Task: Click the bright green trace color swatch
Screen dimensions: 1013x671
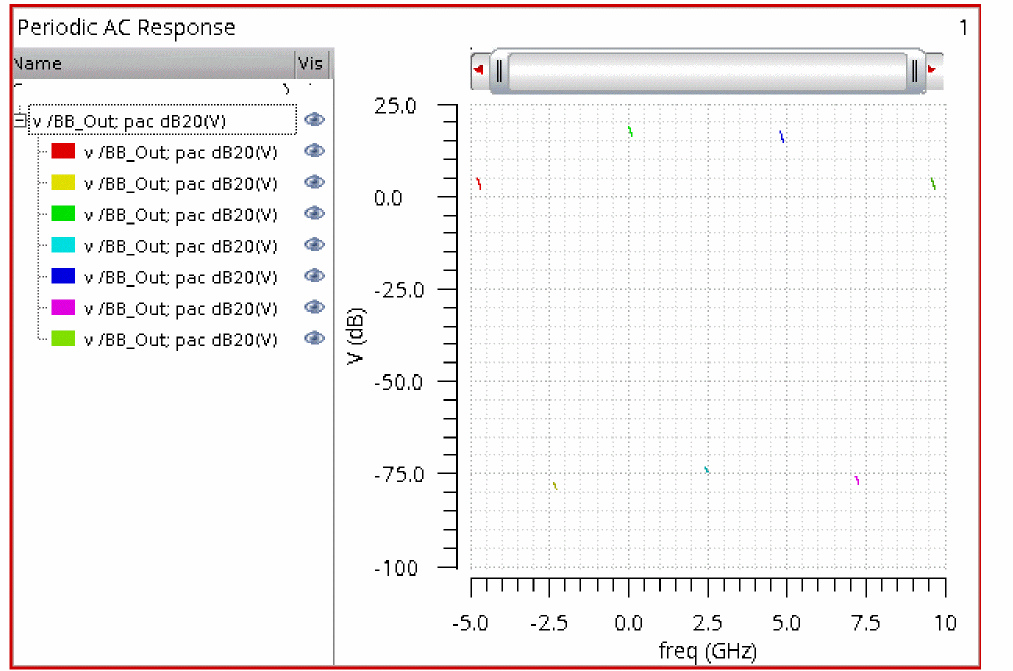Action: 63,214
